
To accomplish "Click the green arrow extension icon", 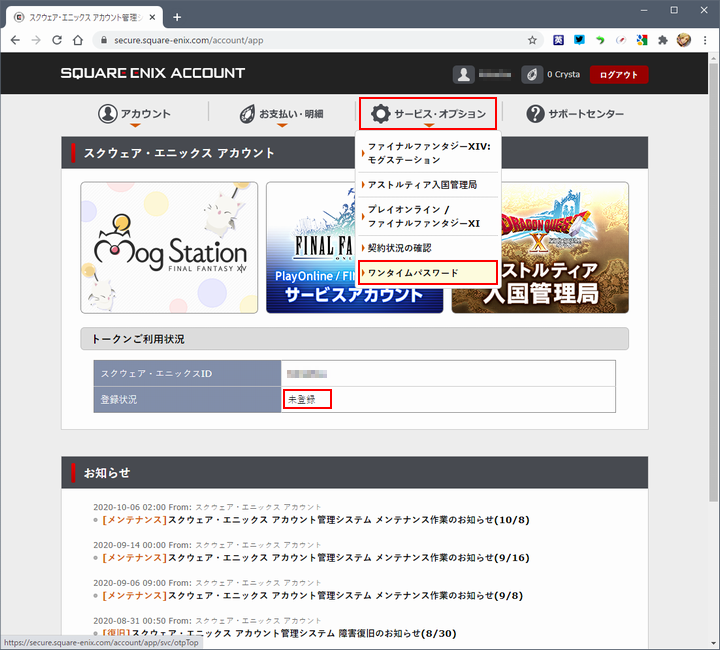I will (x=600, y=40).
